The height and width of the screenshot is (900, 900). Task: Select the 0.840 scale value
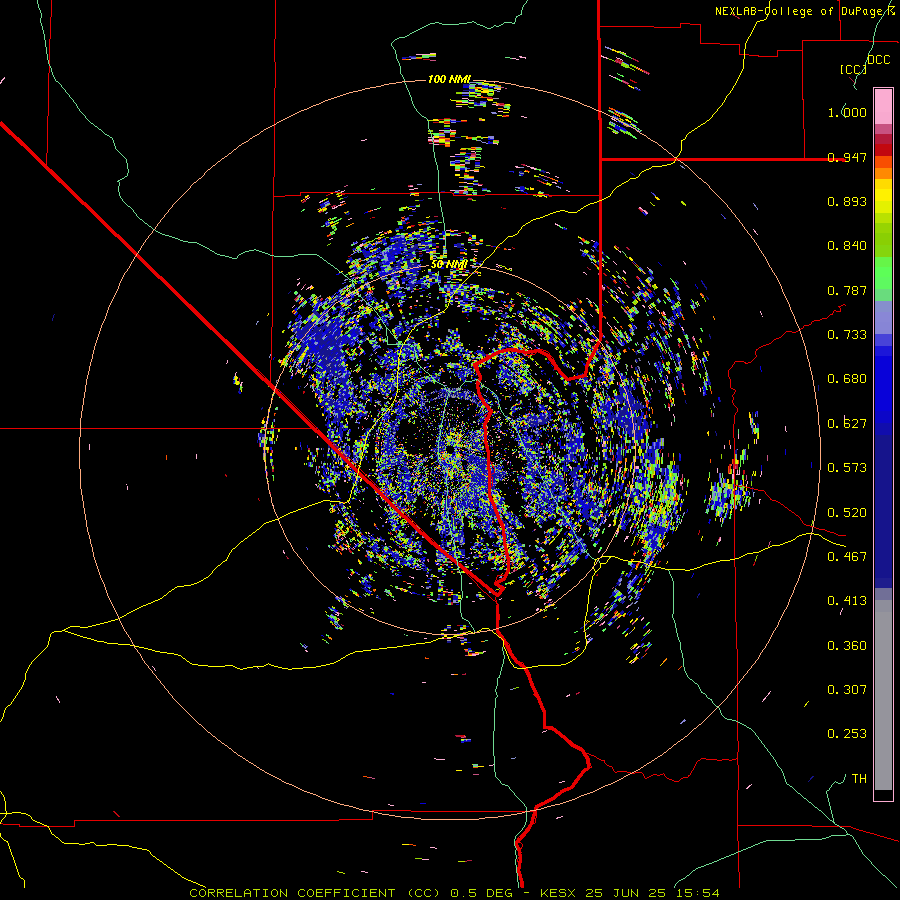coord(847,246)
